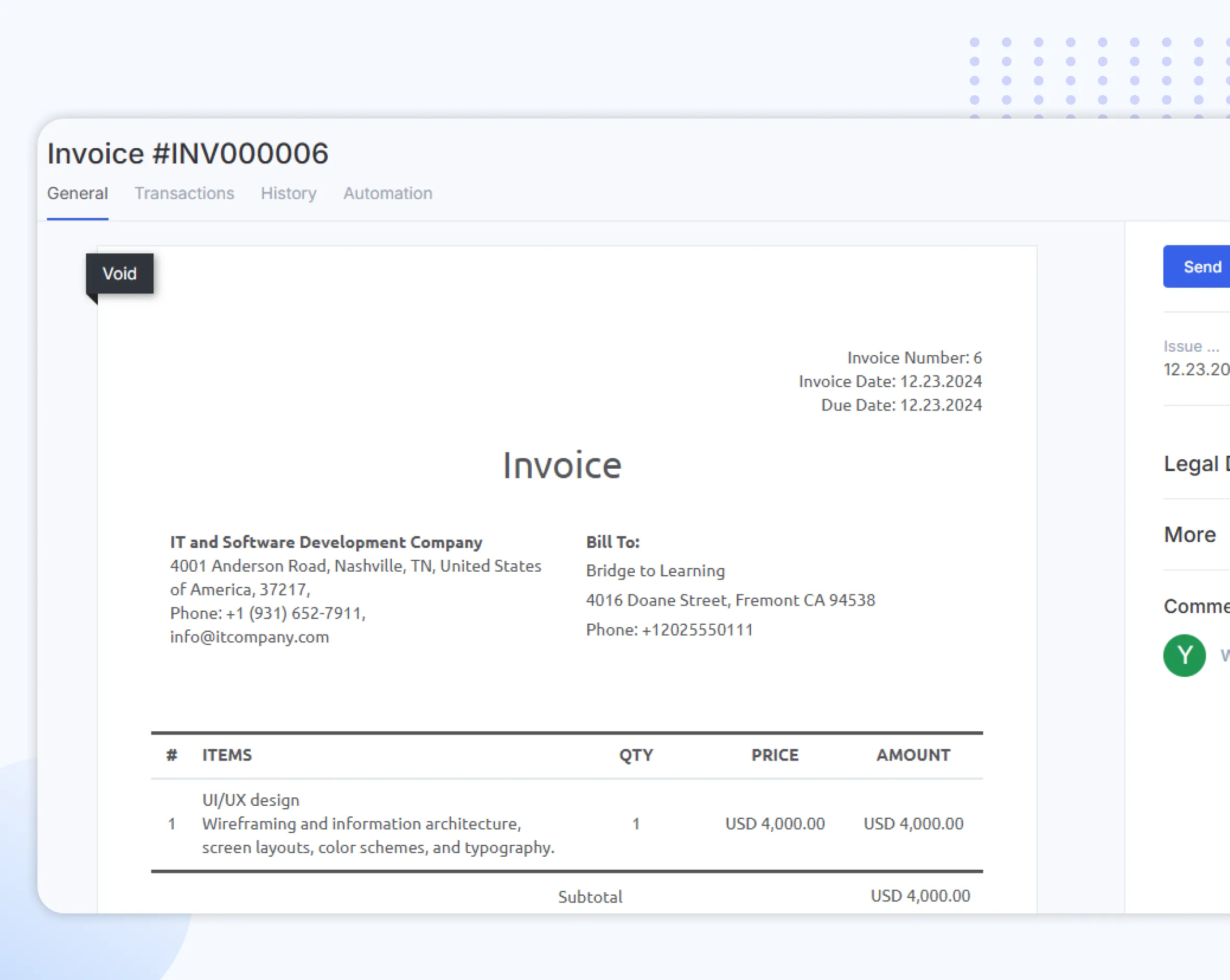Navigate to Transactions tab icon

click(x=184, y=193)
